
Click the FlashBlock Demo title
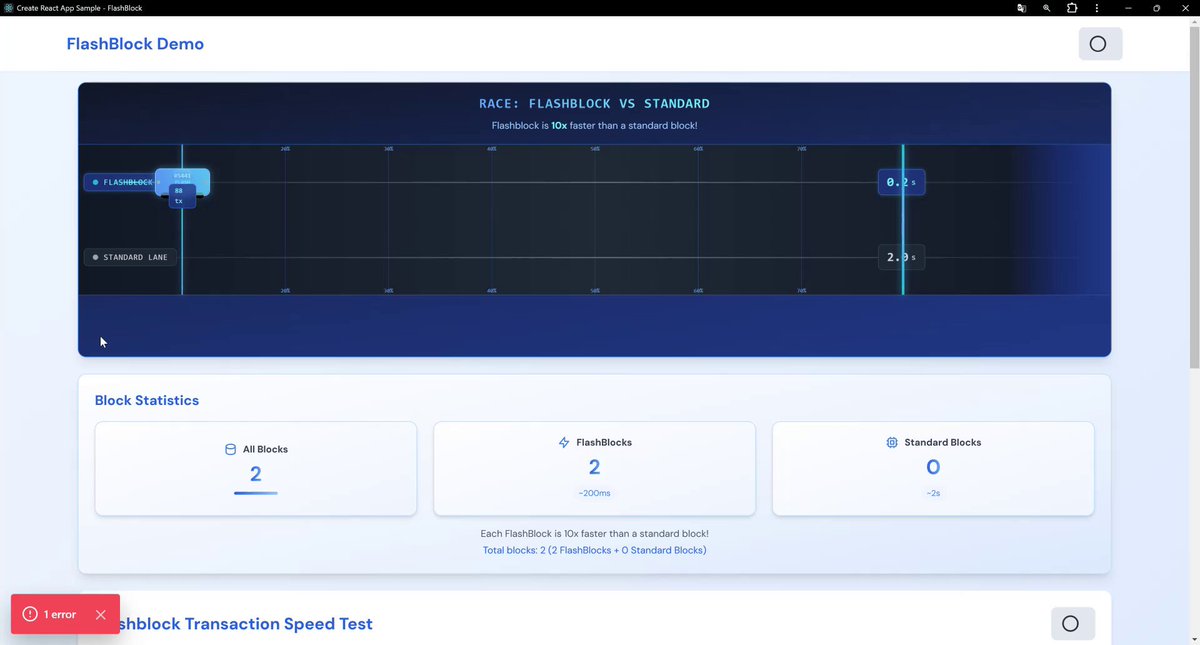[135, 44]
